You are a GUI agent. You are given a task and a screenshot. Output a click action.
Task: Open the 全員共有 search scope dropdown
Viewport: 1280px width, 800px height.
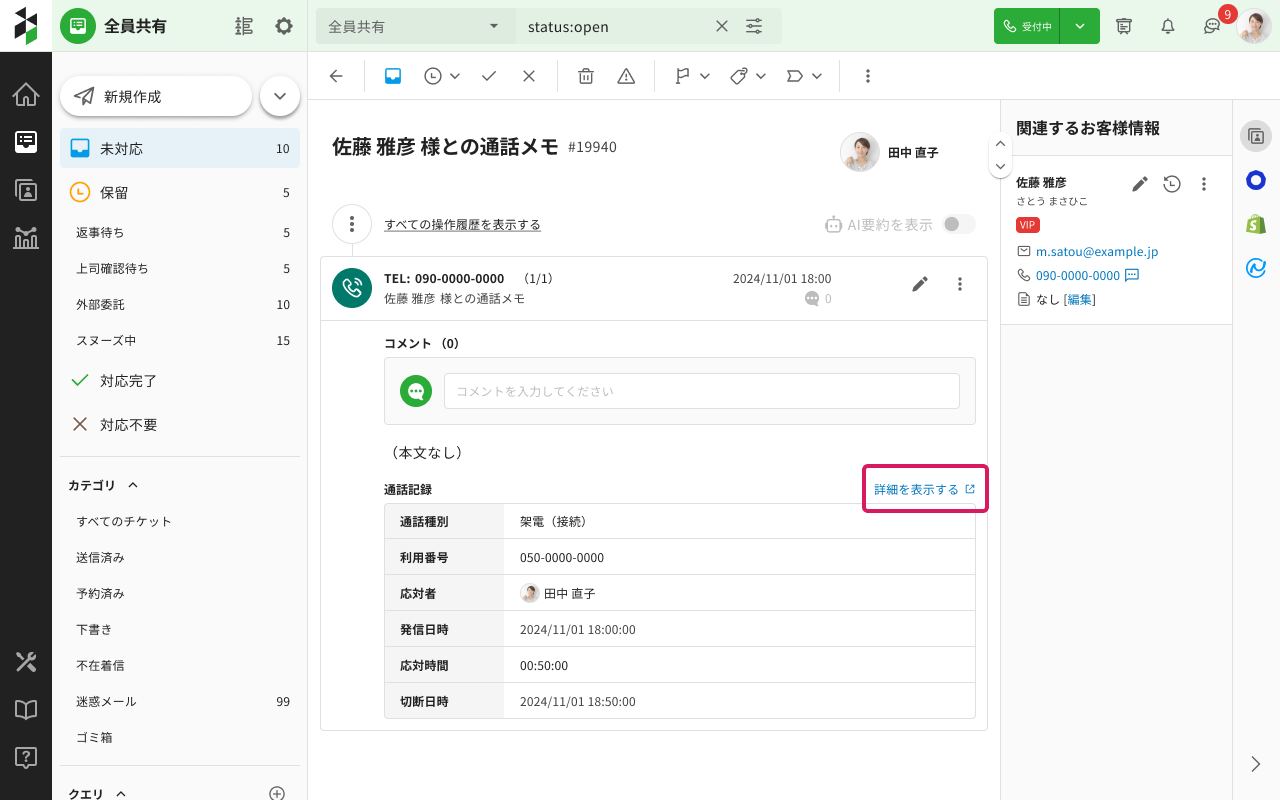[x=416, y=26]
